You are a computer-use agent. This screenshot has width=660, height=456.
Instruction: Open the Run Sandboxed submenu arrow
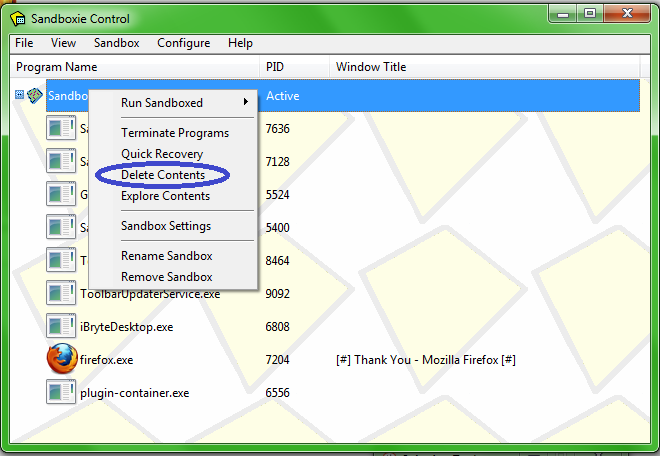(x=246, y=102)
